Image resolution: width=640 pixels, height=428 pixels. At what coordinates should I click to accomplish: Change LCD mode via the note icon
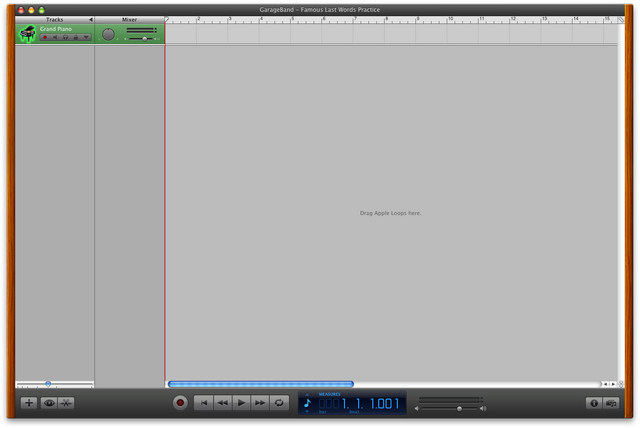click(x=307, y=403)
